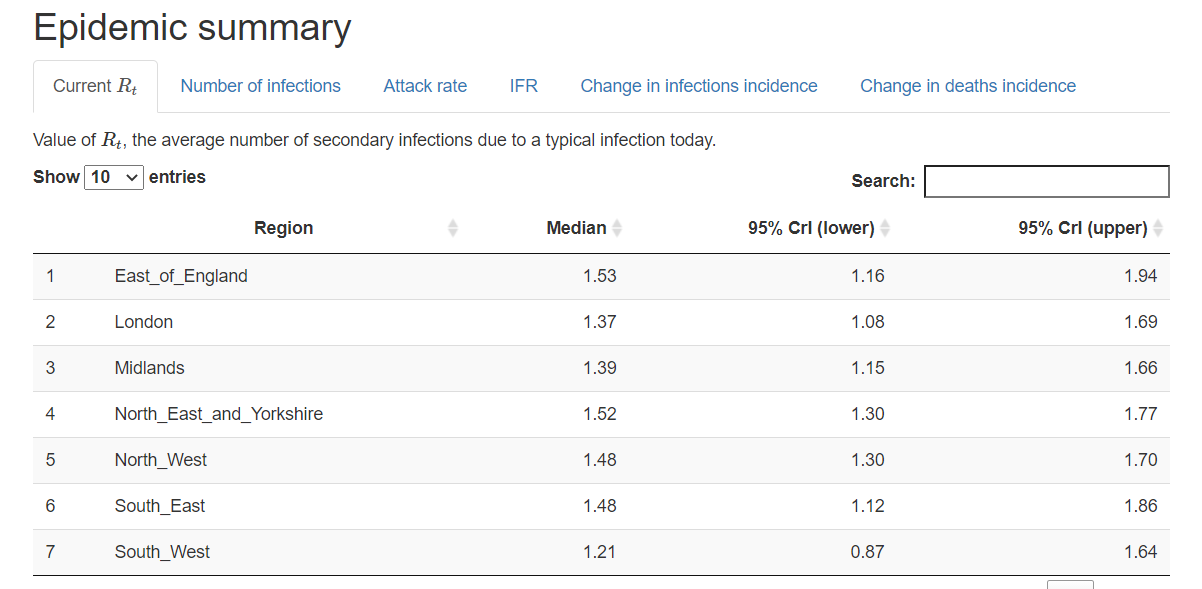View Change in infections incidence tab

point(699,86)
